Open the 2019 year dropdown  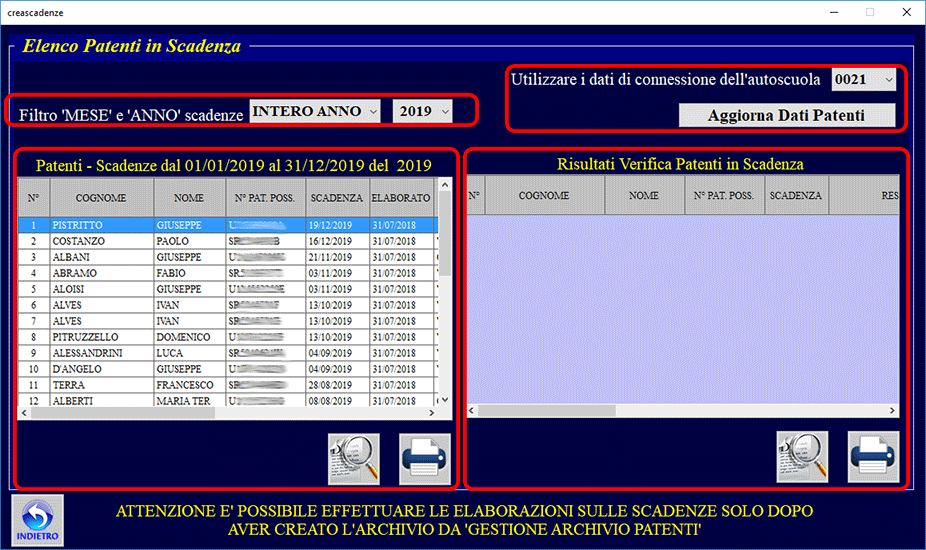[x=422, y=111]
